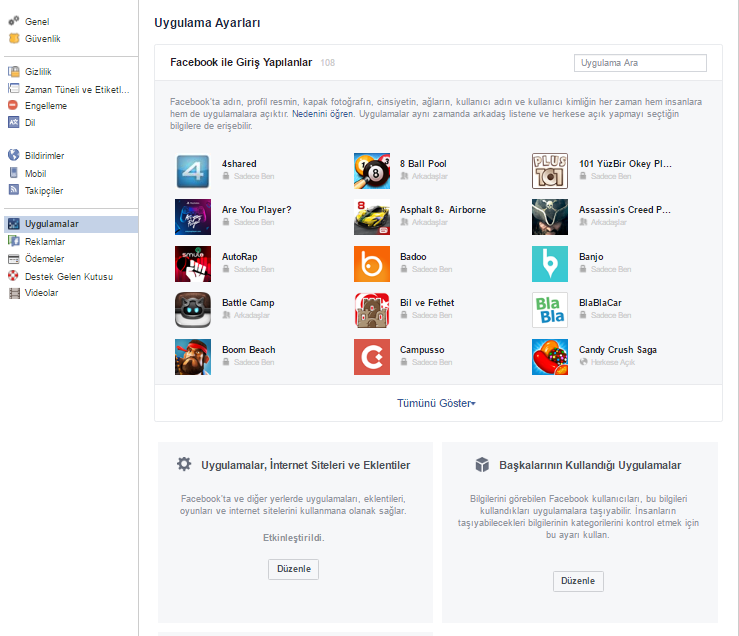Select the Asphalt 8: Airborne icon

coord(372,217)
